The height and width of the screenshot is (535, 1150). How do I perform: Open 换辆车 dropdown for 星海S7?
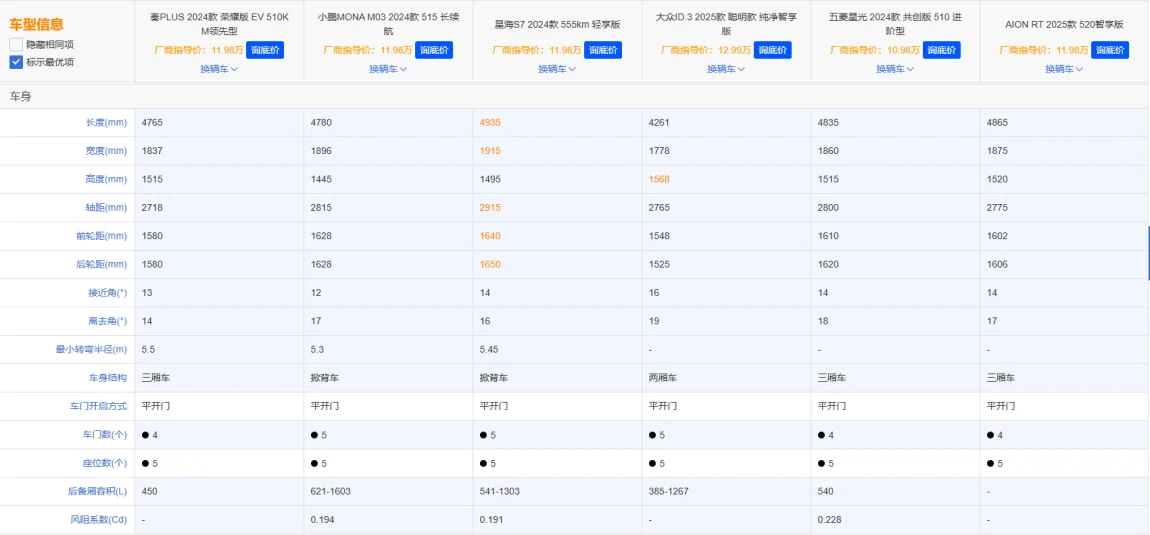click(x=557, y=69)
